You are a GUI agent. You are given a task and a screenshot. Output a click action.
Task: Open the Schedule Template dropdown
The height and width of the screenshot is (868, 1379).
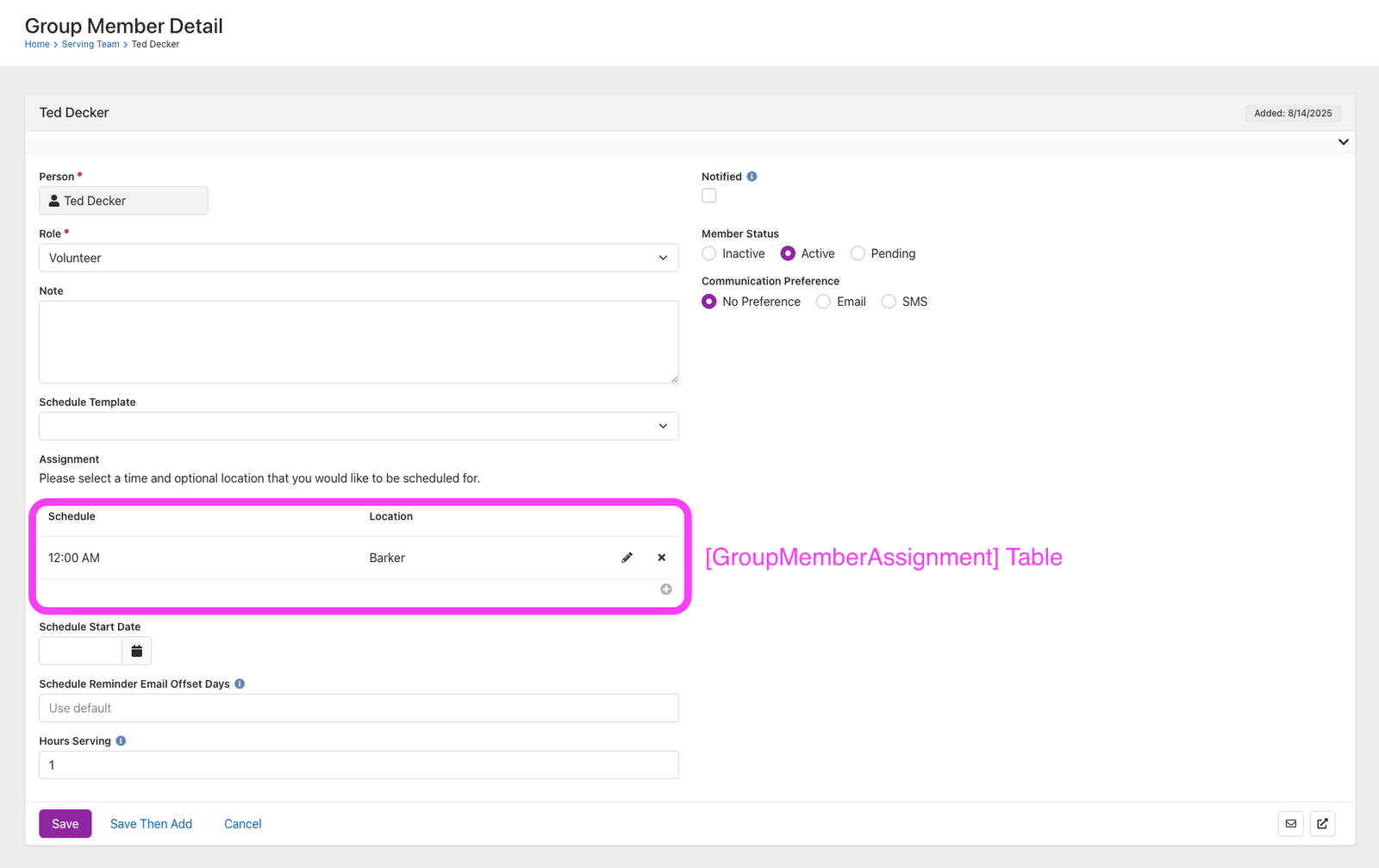359,425
